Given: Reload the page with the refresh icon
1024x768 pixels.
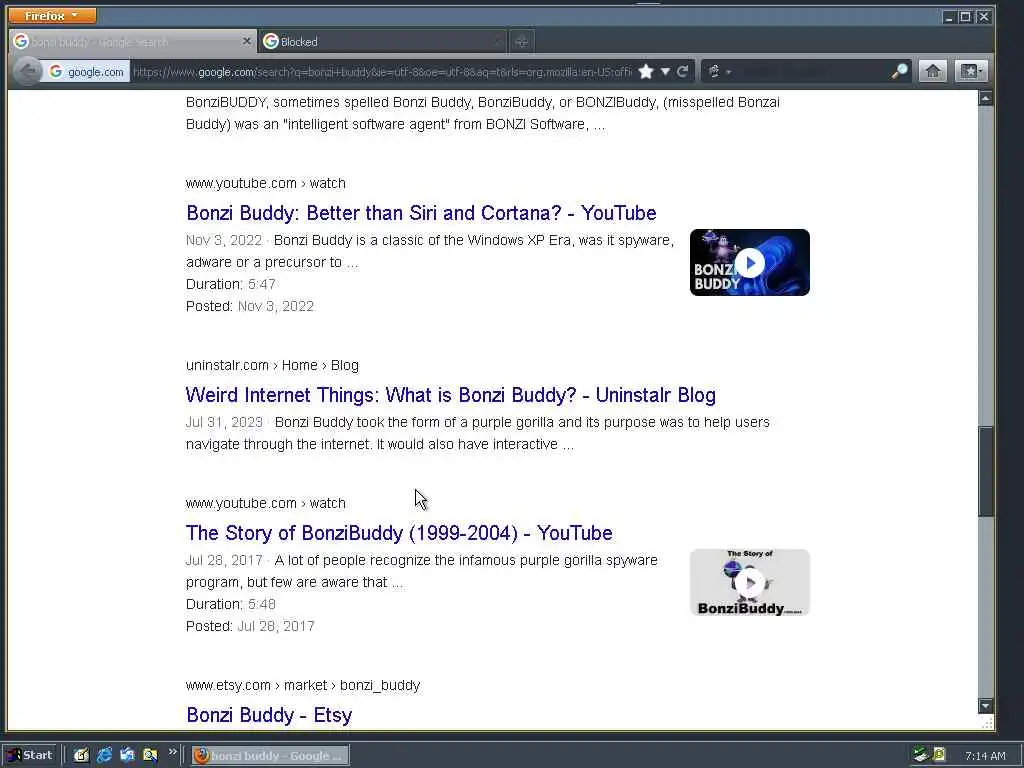Looking at the screenshot, I should (683, 72).
